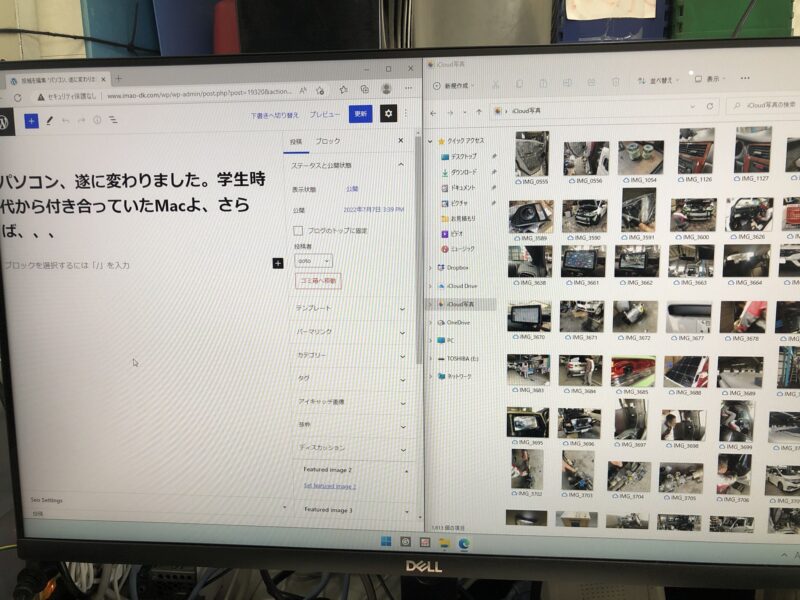Open the document Details info icon
This screenshot has height=600, width=800.
click(x=97, y=120)
